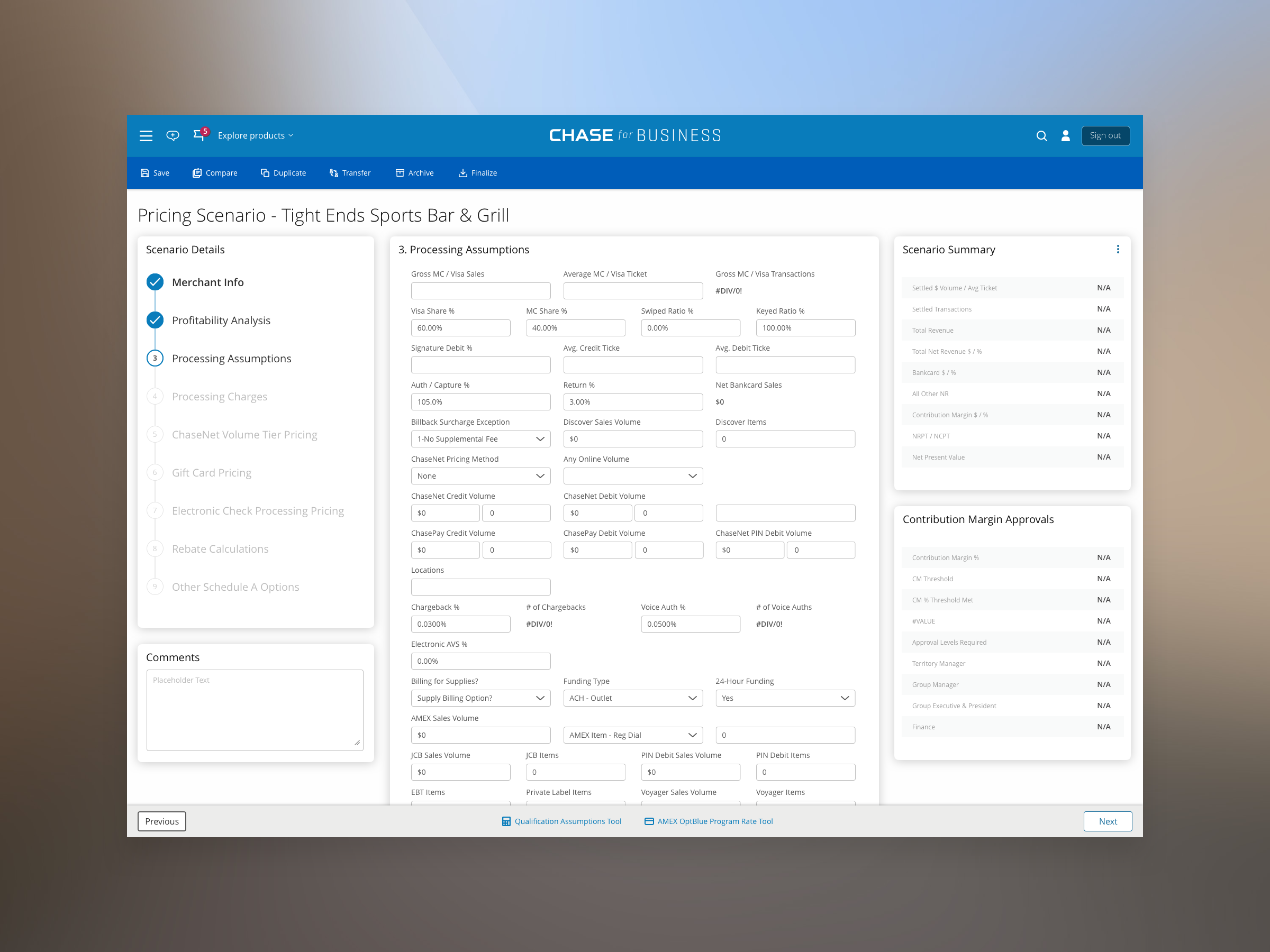Click the Gross MC / Visa Sales field
1270x952 pixels.
click(x=480, y=291)
